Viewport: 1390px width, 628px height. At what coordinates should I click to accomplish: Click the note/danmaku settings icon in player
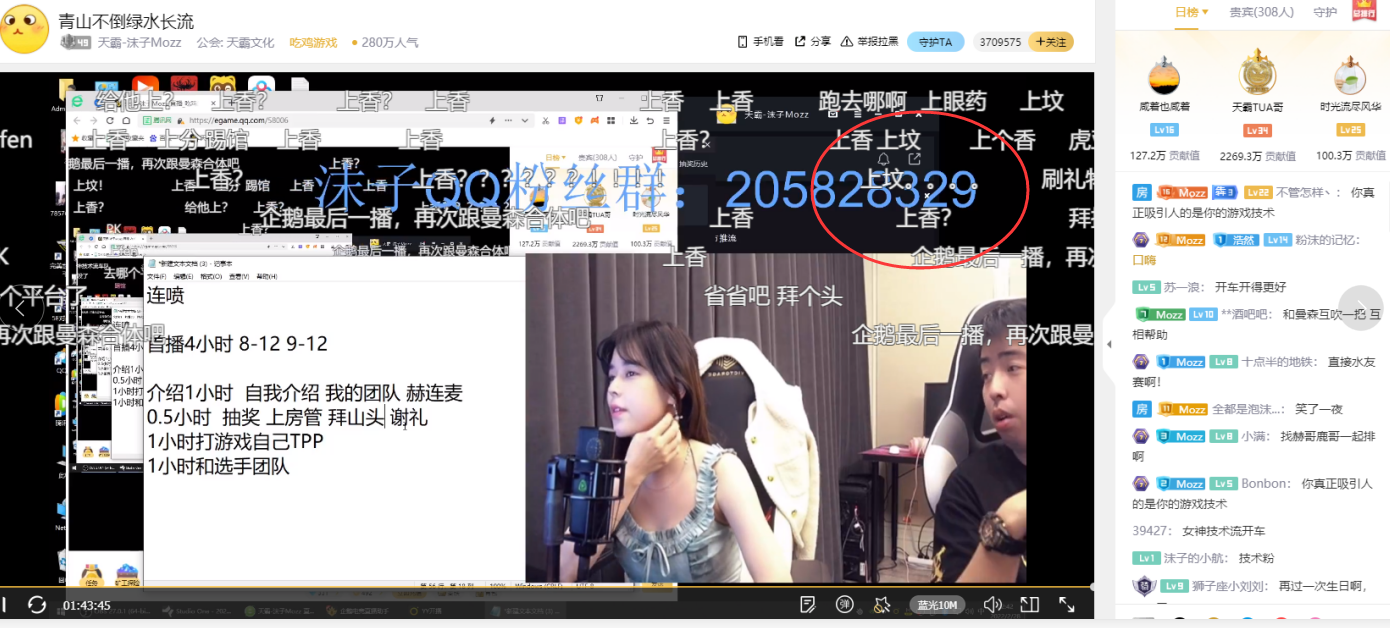click(x=809, y=604)
